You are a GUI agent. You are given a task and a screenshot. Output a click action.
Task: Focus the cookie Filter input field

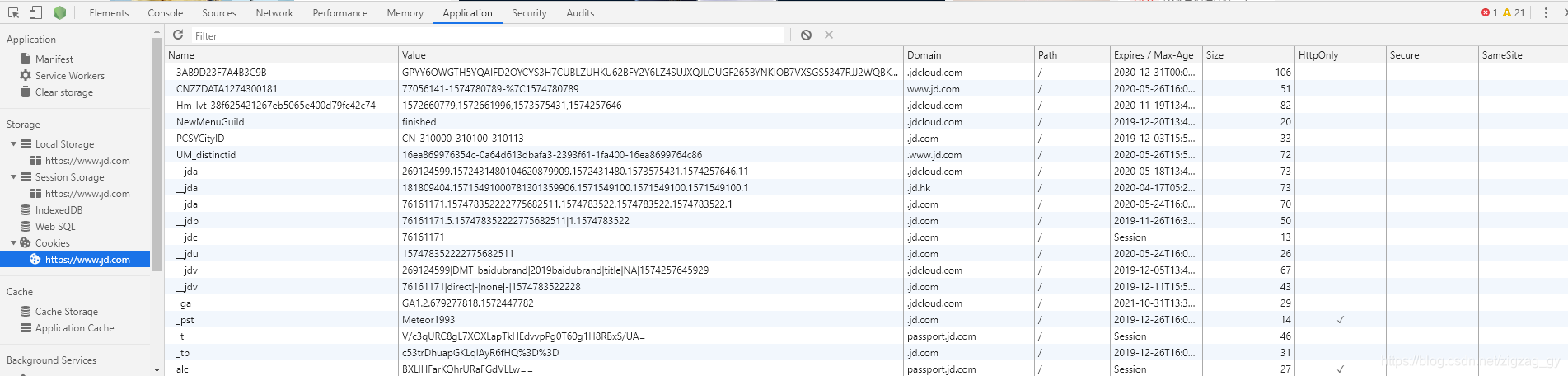point(488,35)
